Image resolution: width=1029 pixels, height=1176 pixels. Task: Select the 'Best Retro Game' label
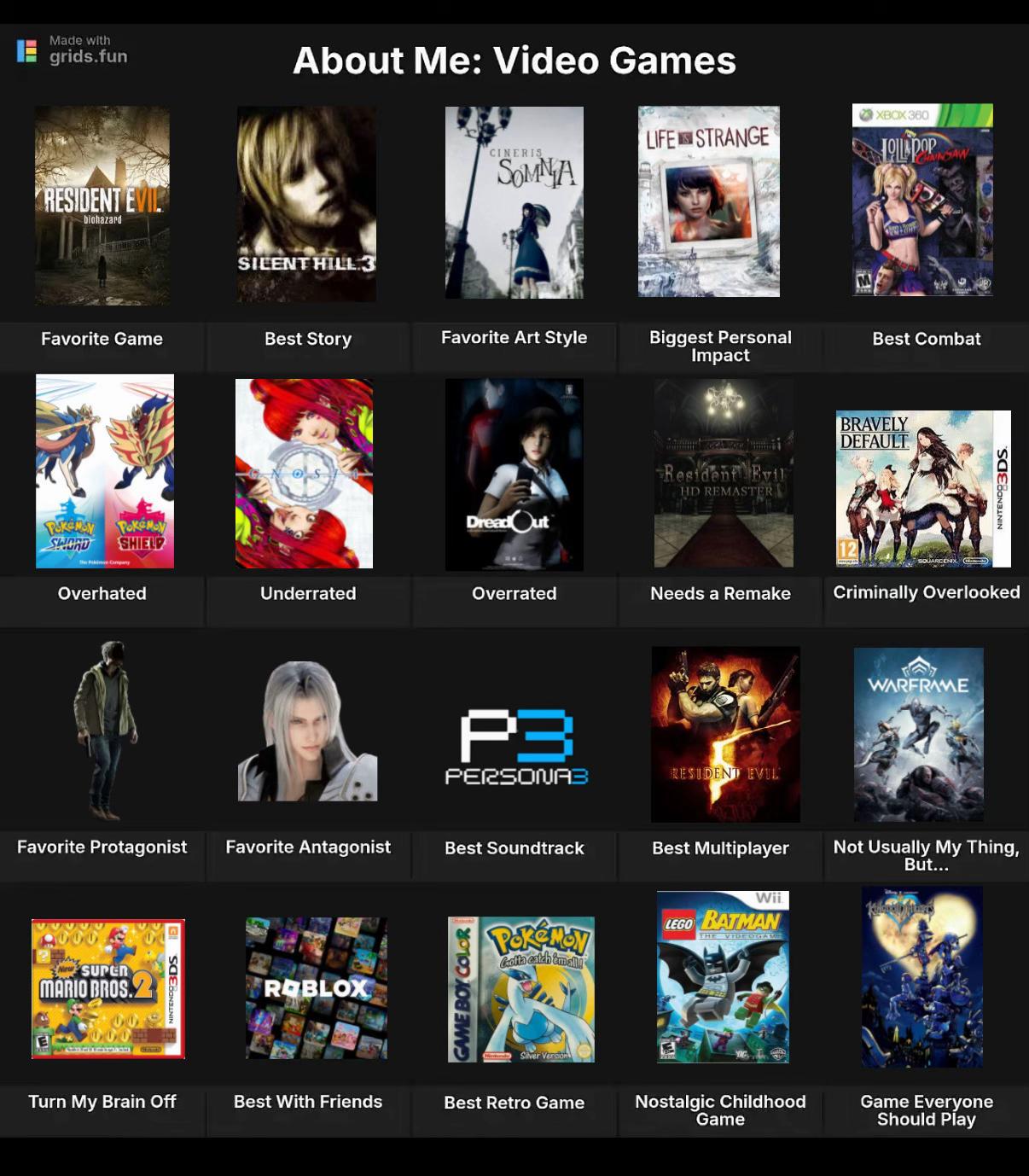tap(514, 1103)
